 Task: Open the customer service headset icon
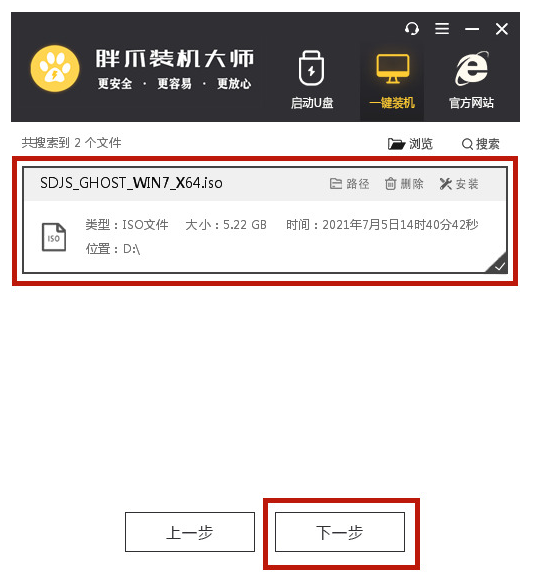(412, 29)
